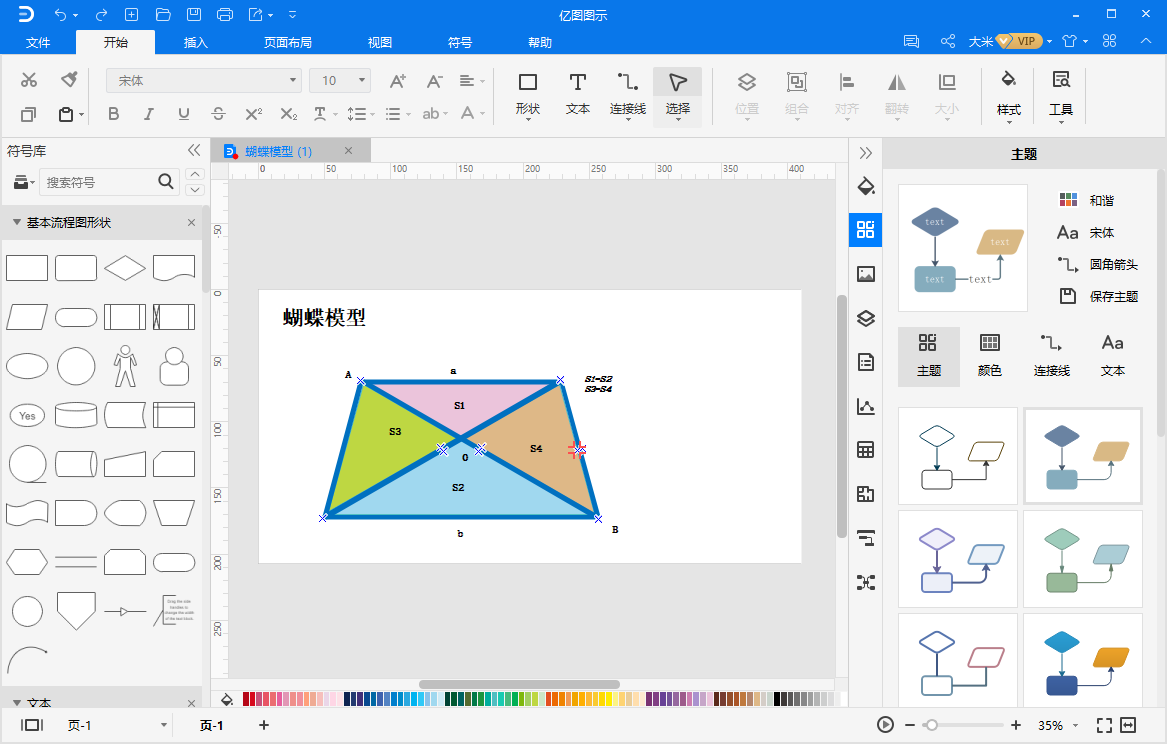This screenshot has width=1167, height=744.
Task: Switch to the 插入 ribbon tab
Action: (196, 42)
